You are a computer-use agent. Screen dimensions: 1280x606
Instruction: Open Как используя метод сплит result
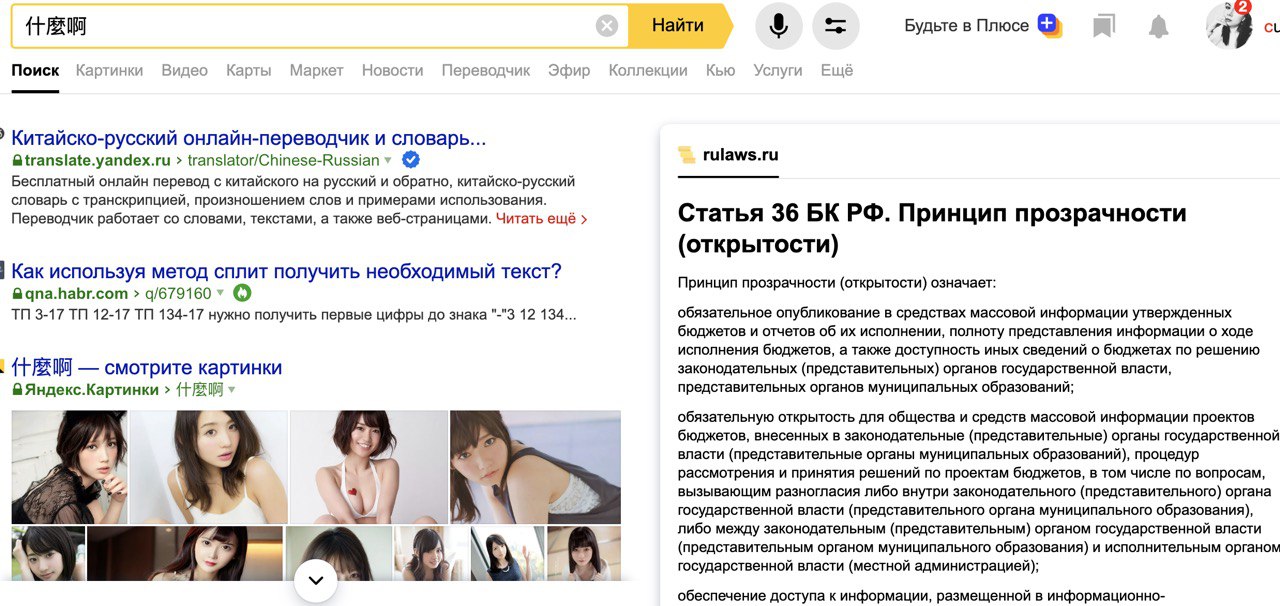[x=286, y=271]
